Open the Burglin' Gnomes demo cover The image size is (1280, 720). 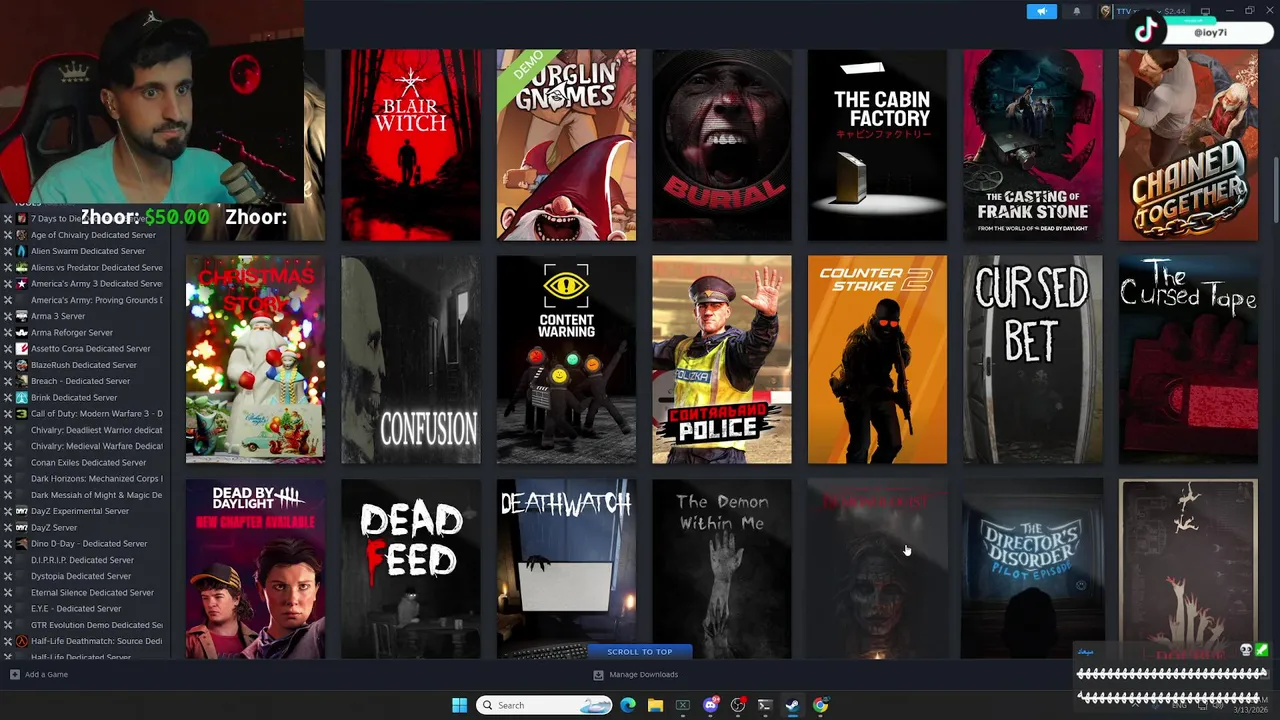click(x=566, y=145)
